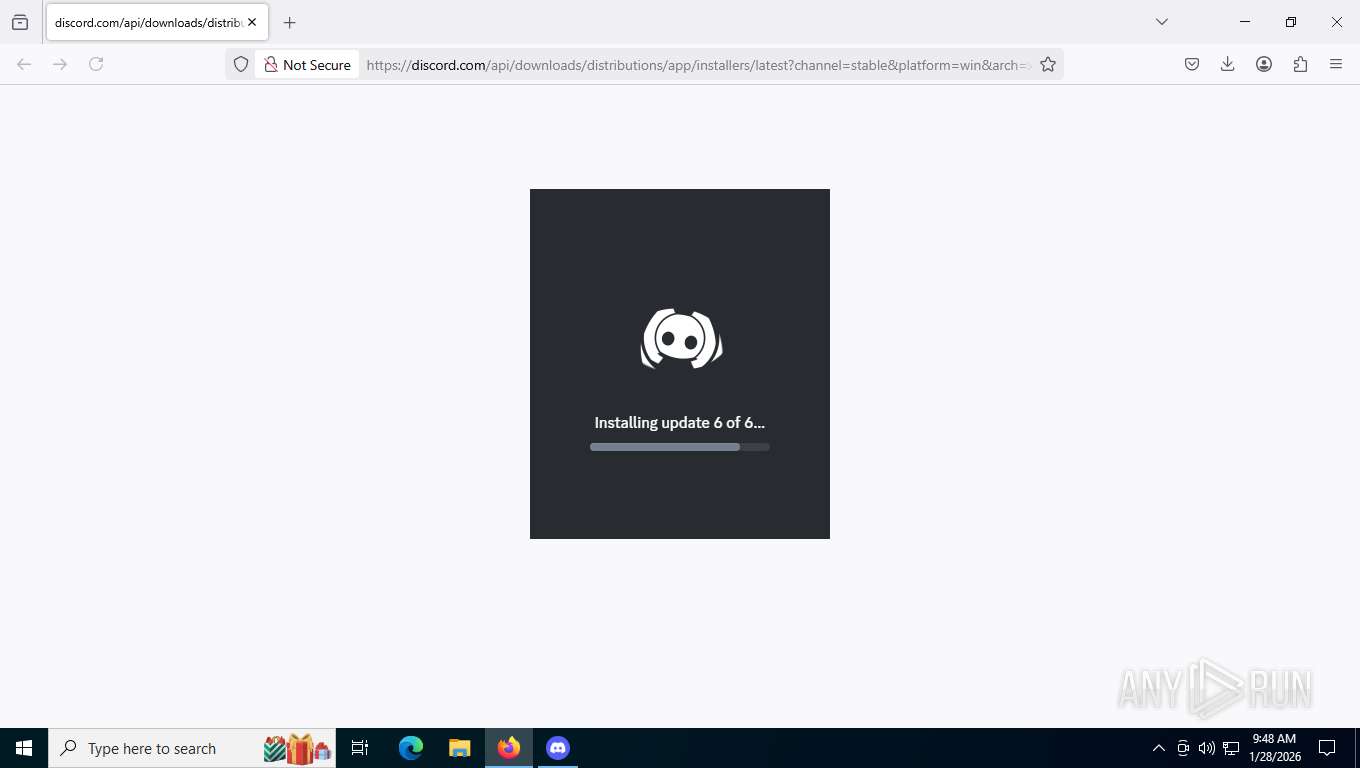Open the Firefox application hamburger menu
1360x768 pixels.
tap(1336, 64)
